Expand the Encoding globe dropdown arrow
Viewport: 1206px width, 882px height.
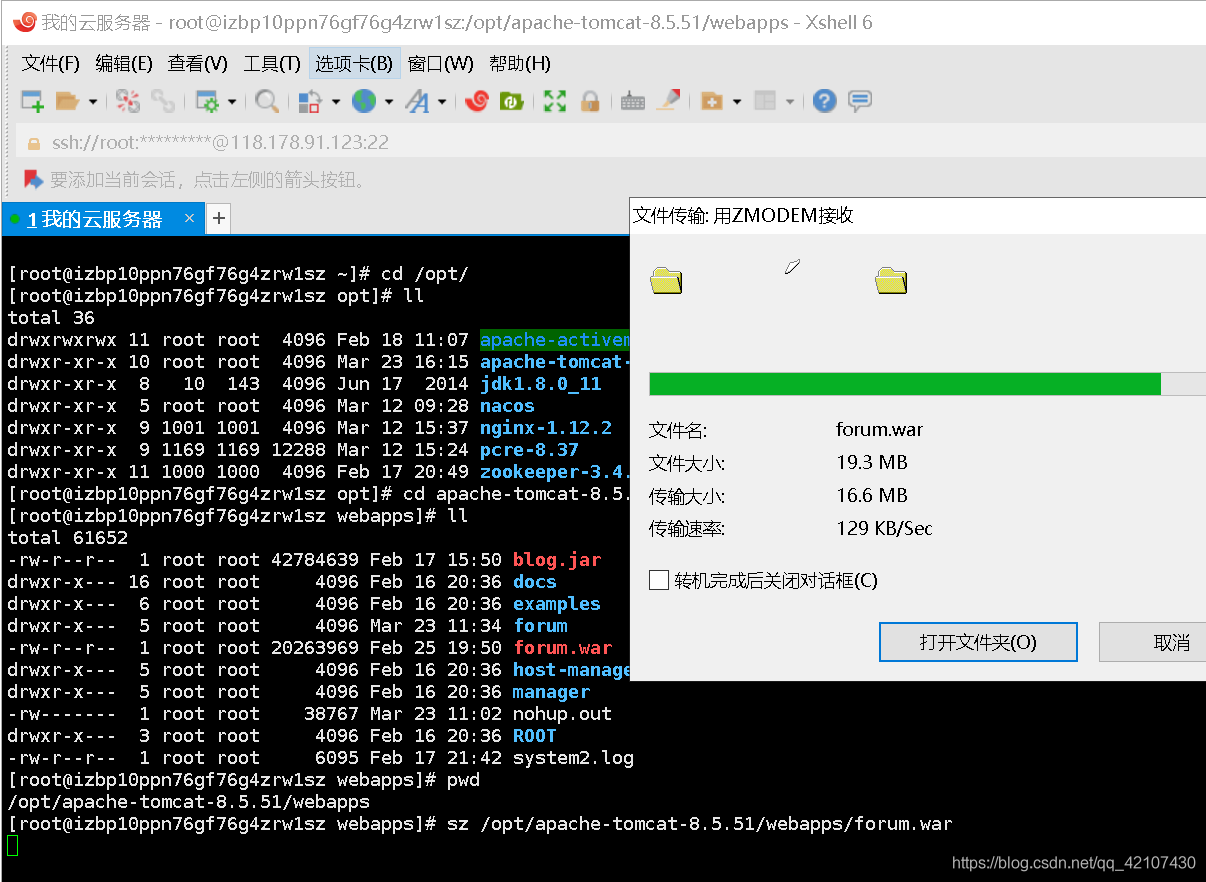click(388, 102)
